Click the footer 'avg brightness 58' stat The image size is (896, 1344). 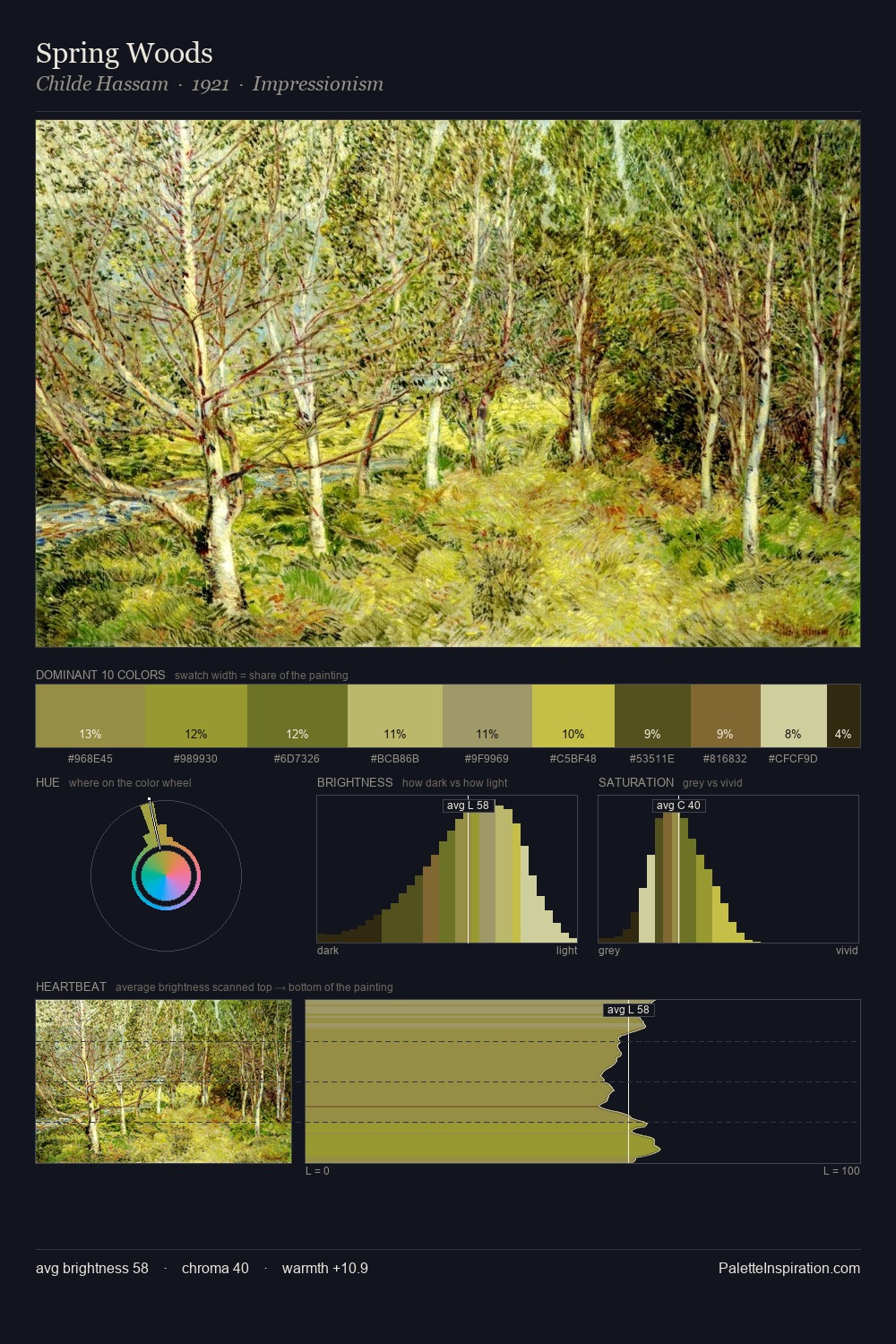92,1268
